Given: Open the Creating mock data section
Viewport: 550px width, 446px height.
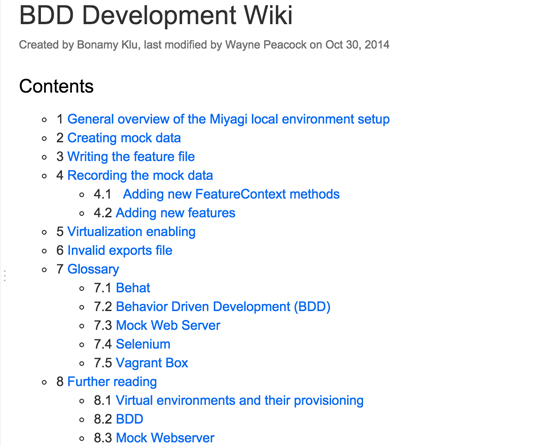Looking at the screenshot, I should (x=124, y=138).
